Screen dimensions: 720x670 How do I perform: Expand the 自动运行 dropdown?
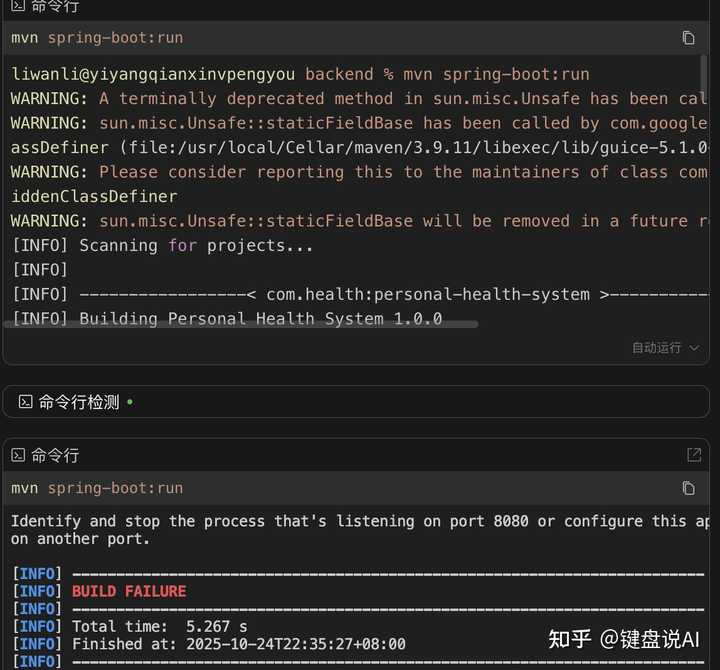pyautogui.click(x=665, y=348)
